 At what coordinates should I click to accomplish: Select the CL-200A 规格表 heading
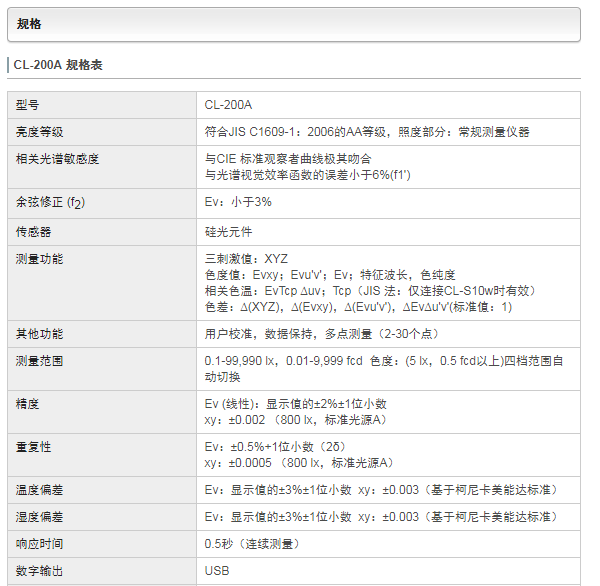[58, 65]
